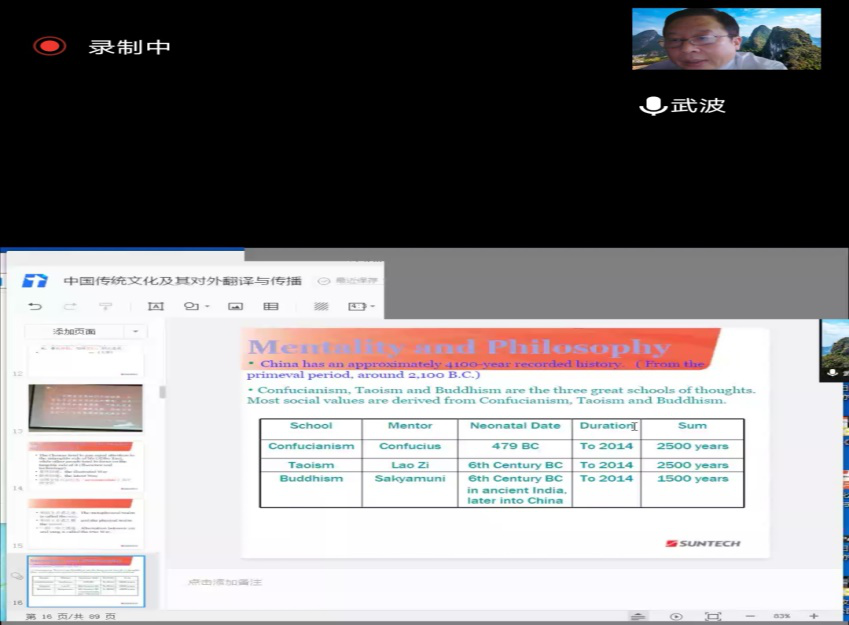Toggle notes pane in status bar
This screenshot has width=849, height=625.
point(638,617)
